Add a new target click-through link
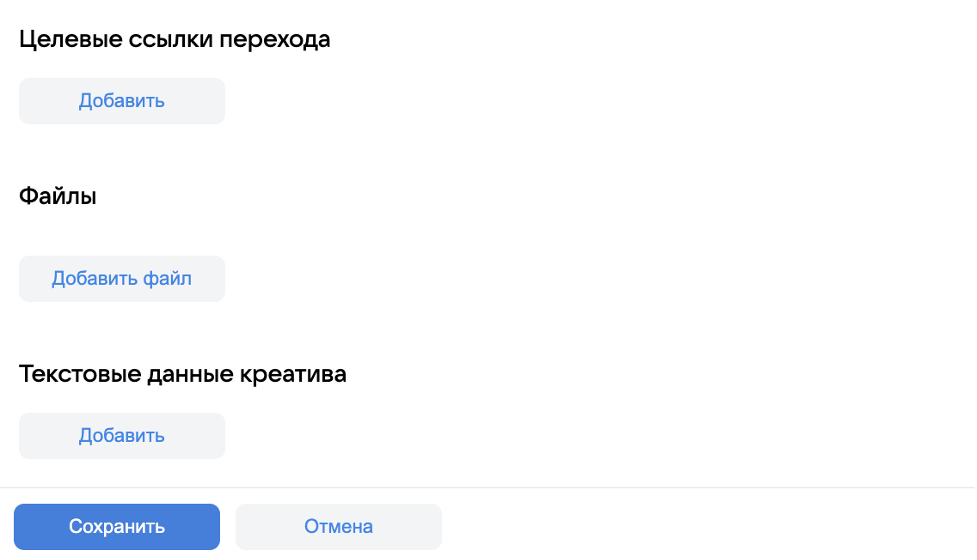 click(122, 101)
